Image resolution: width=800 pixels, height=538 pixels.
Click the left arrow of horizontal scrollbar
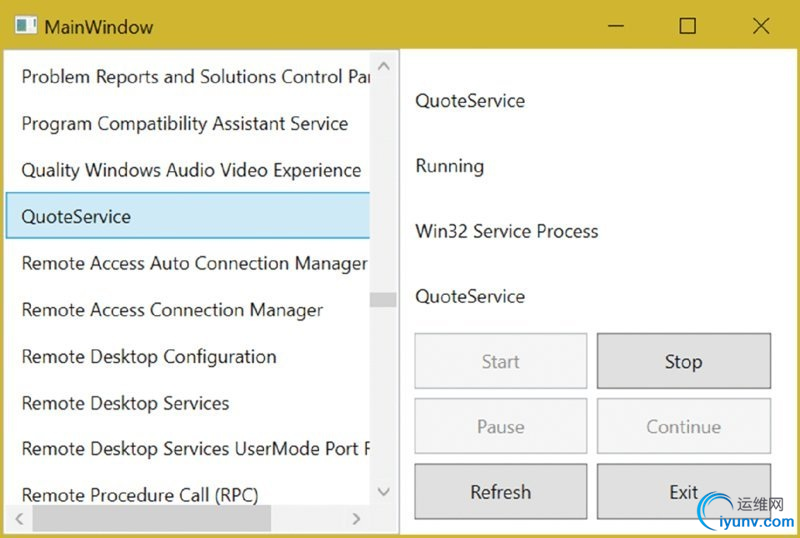click(18, 519)
